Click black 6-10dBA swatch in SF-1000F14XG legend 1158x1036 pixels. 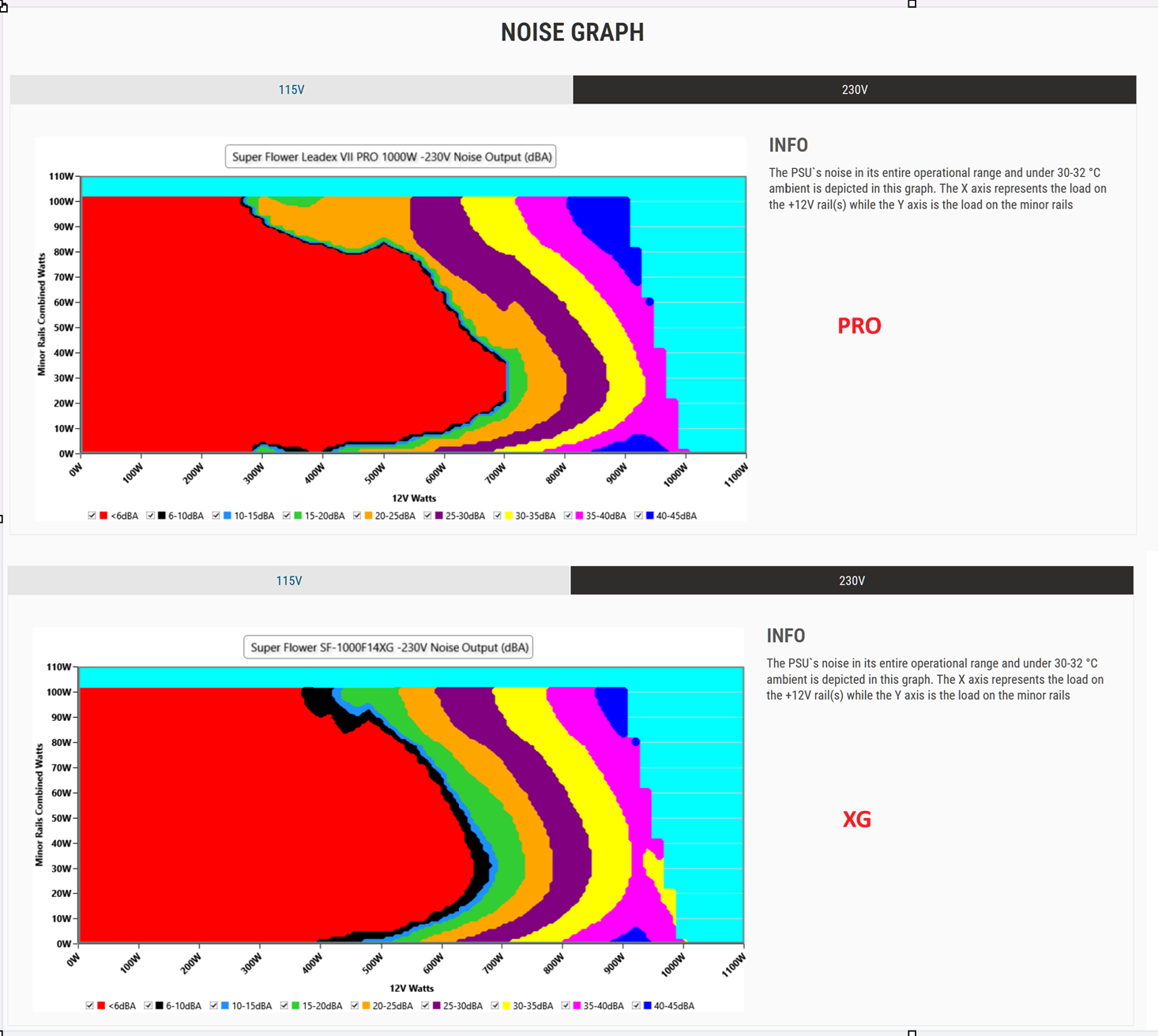[x=160, y=1006]
